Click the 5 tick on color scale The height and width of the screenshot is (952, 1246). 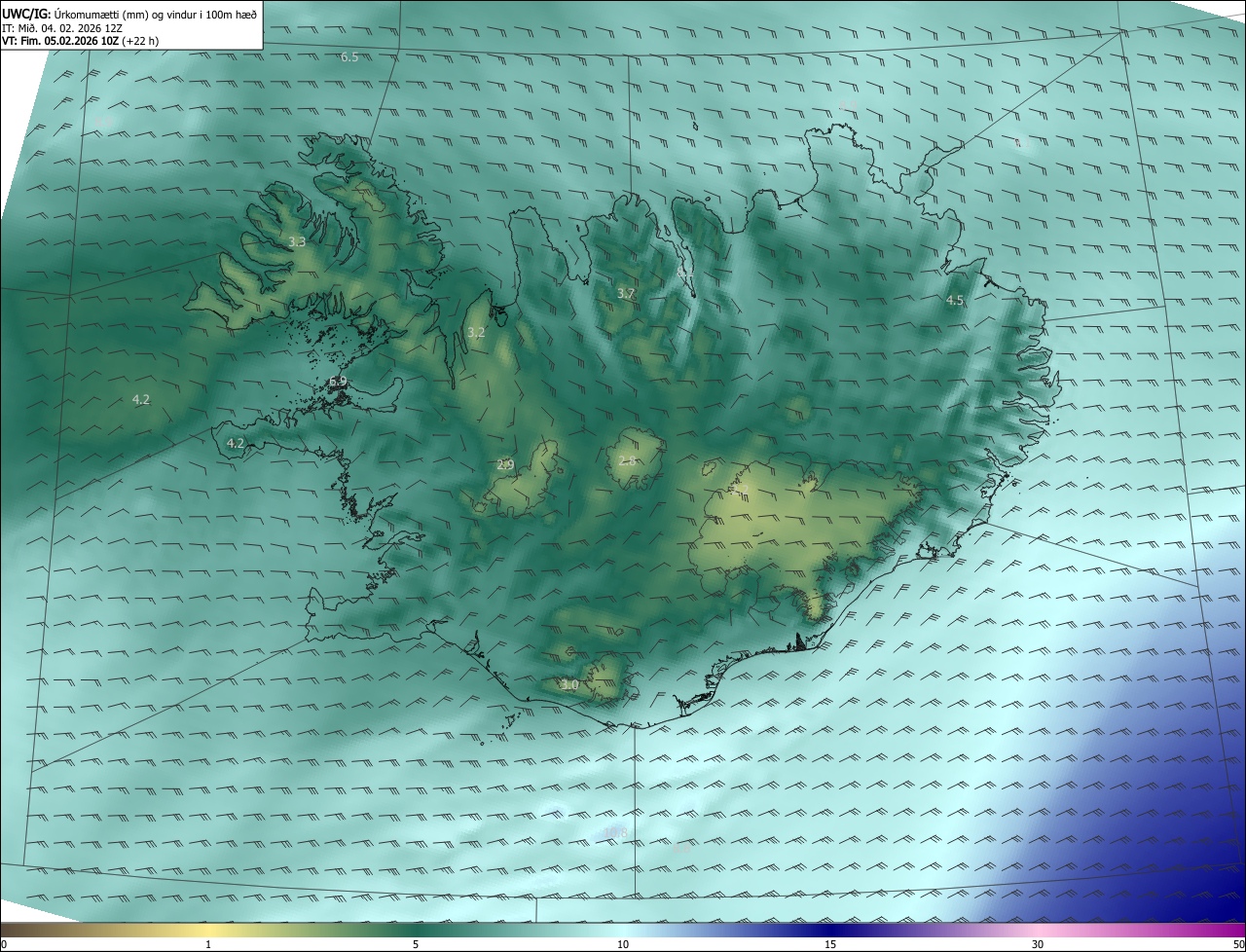tap(416, 944)
